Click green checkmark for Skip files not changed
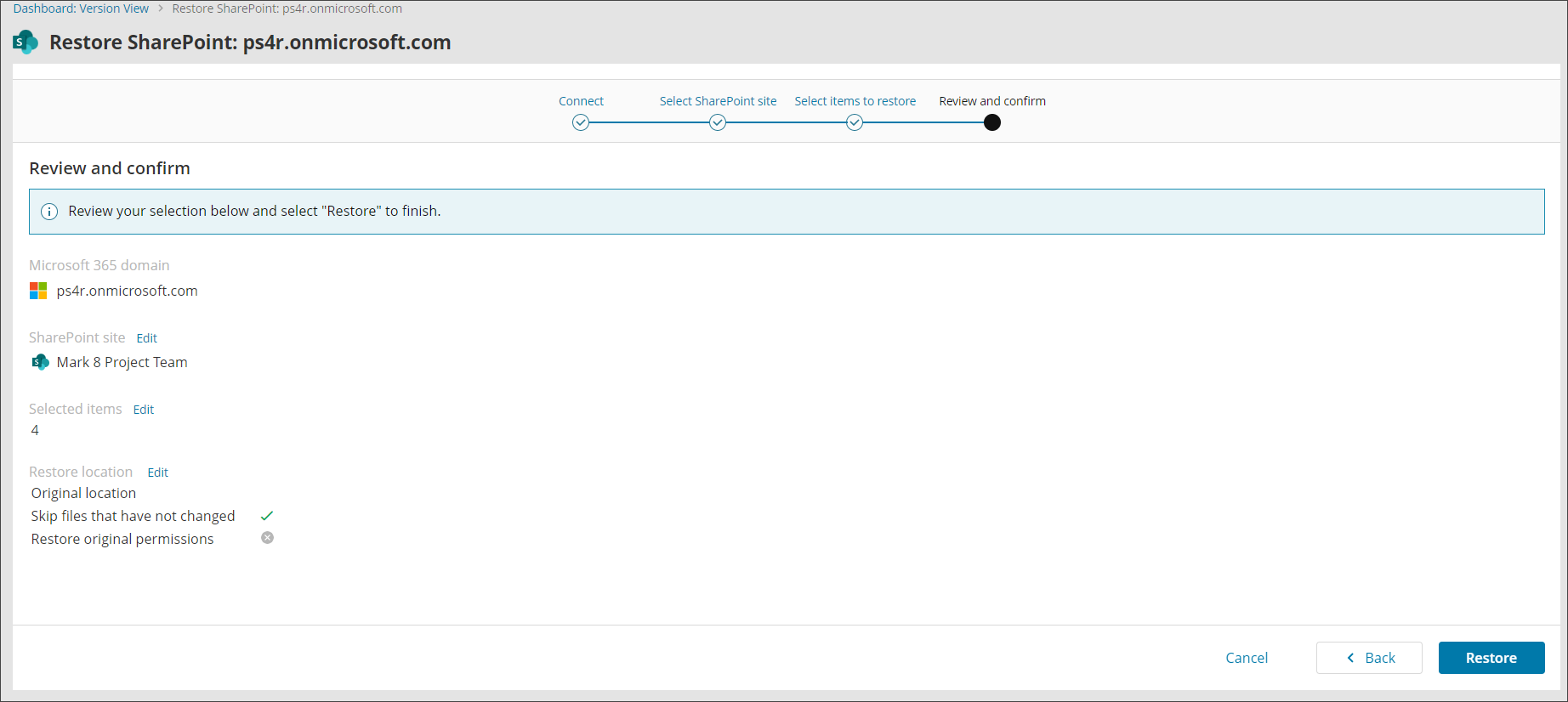 (x=267, y=516)
